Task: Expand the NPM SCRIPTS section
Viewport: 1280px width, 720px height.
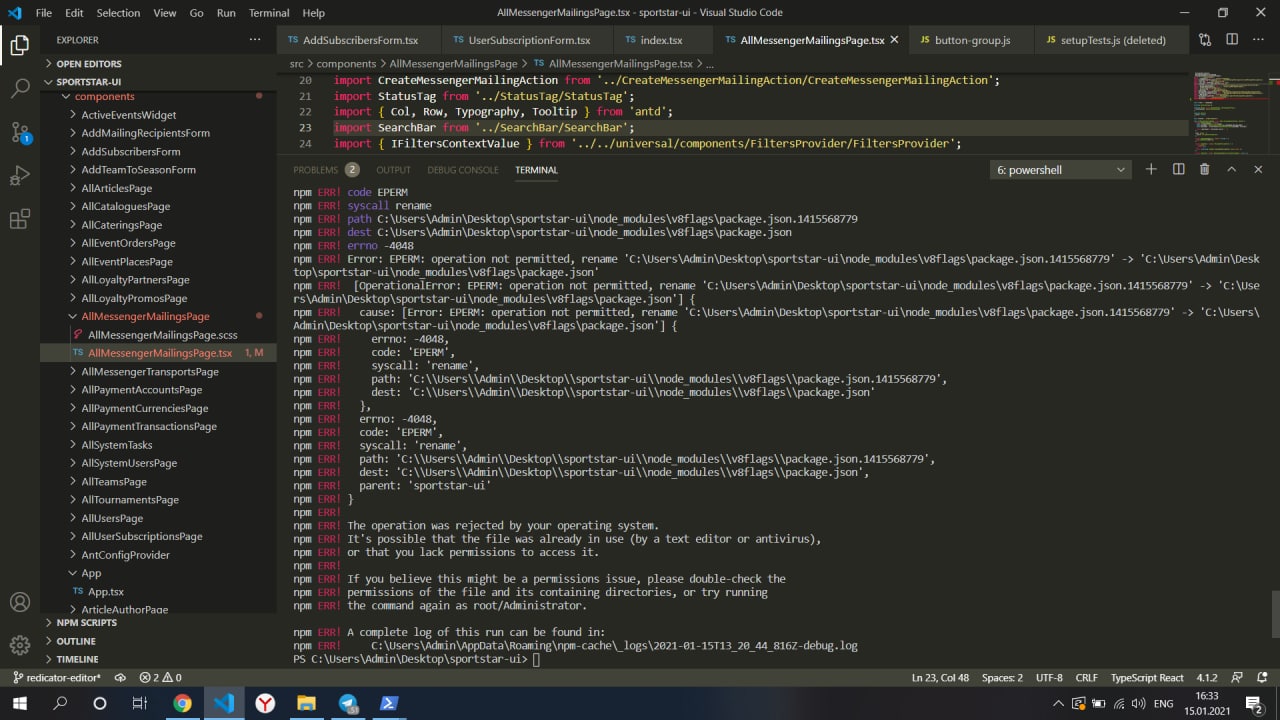Action: [158, 622]
